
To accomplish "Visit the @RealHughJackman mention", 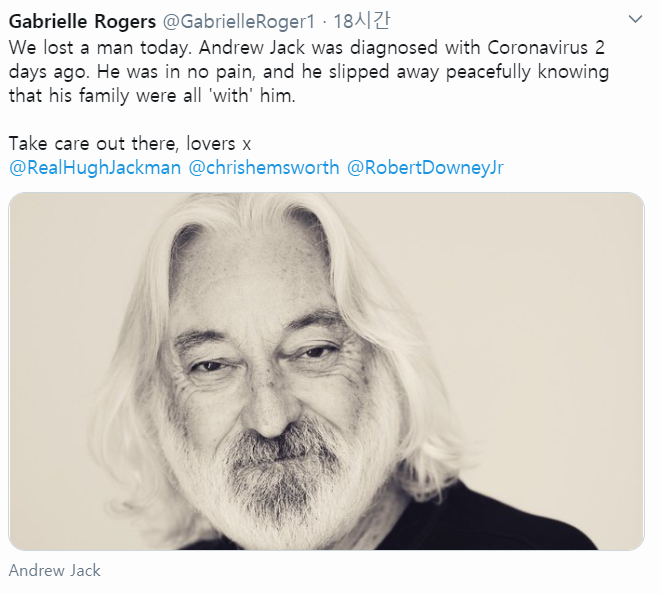I will click(x=95, y=168).
